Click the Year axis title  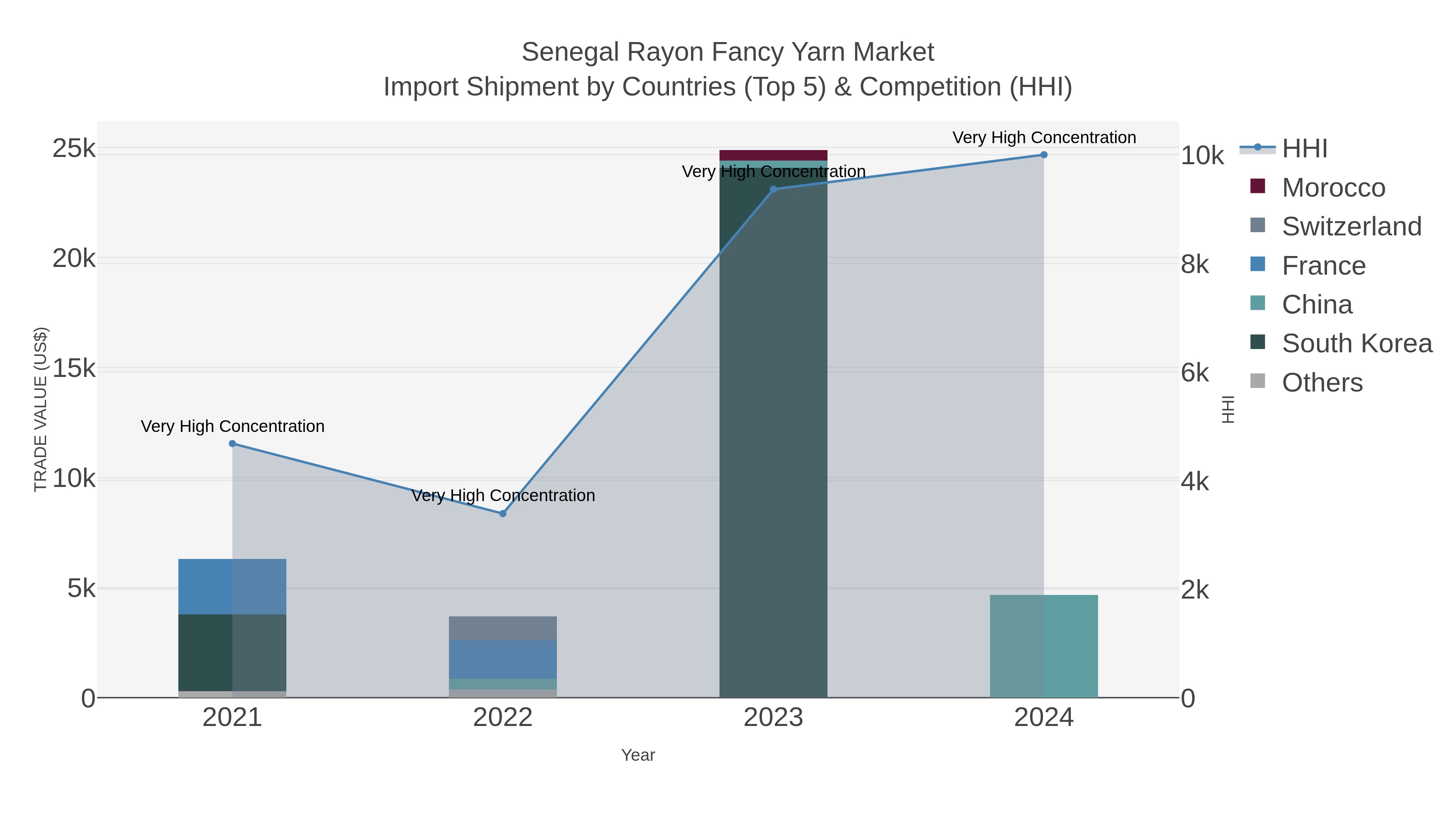(638, 755)
